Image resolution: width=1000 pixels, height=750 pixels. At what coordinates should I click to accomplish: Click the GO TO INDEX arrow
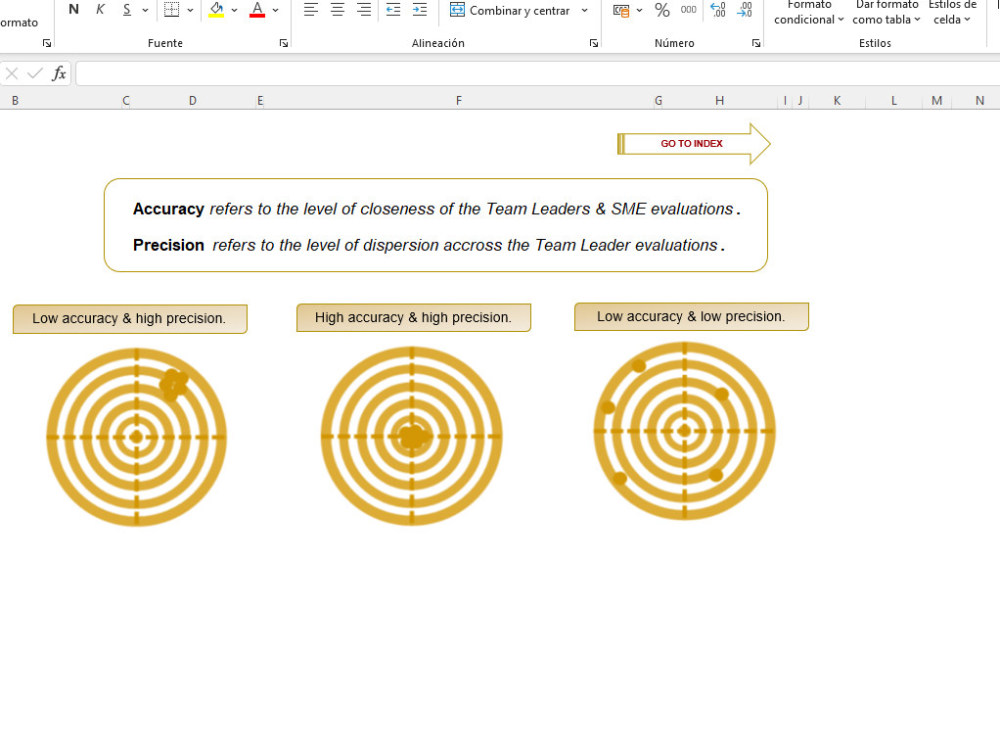coord(694,143)
